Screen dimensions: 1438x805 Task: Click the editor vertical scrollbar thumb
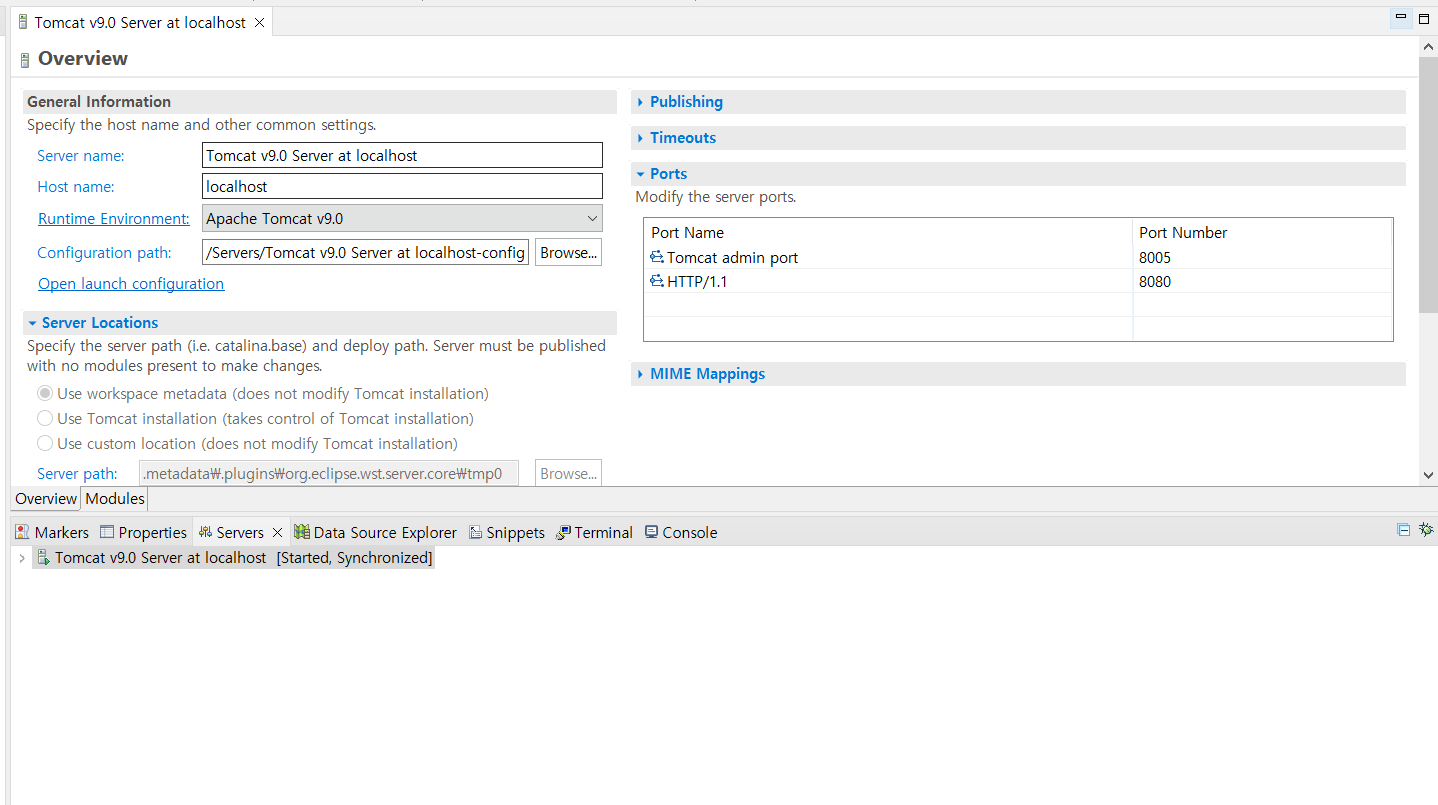pyautogui.click(x=1428, y=184)
